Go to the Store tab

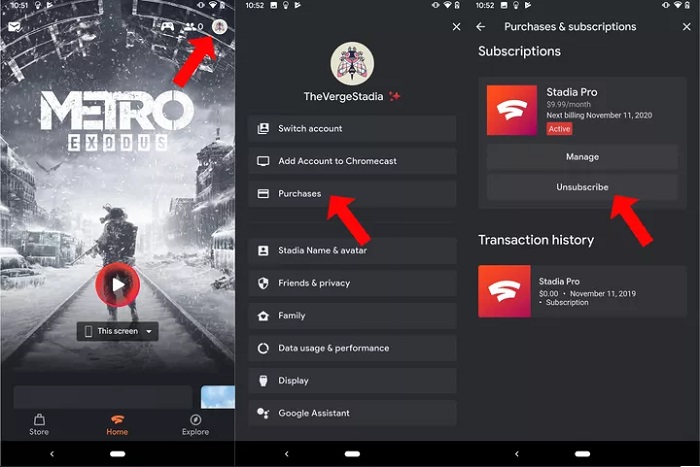pyautogui.click(x=39, y=425)
